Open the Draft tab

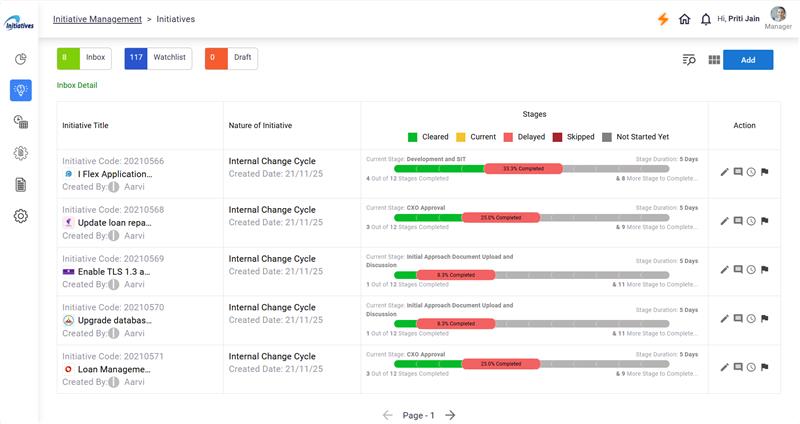231,58
